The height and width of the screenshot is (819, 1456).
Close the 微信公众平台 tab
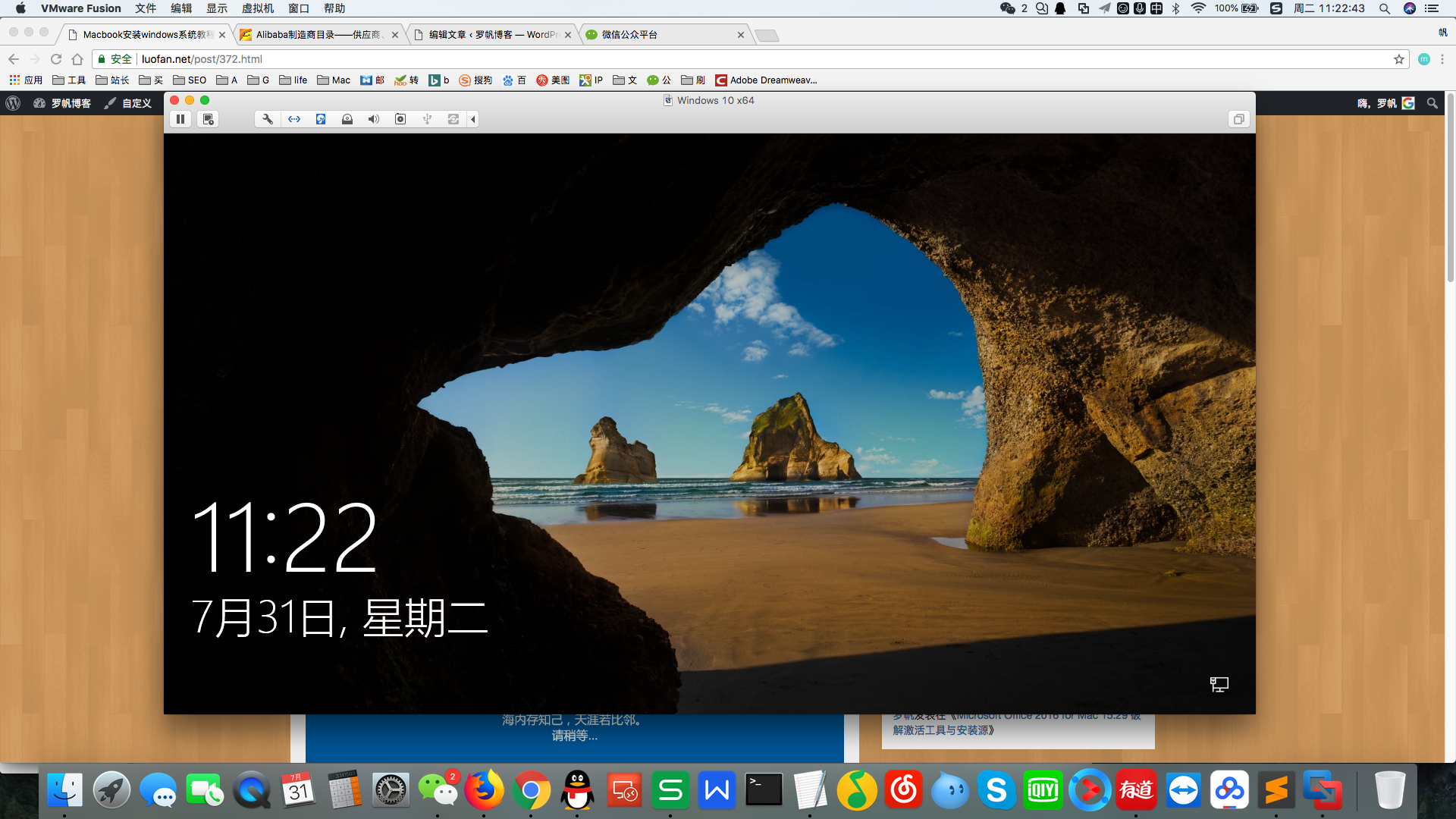(741, 35)
